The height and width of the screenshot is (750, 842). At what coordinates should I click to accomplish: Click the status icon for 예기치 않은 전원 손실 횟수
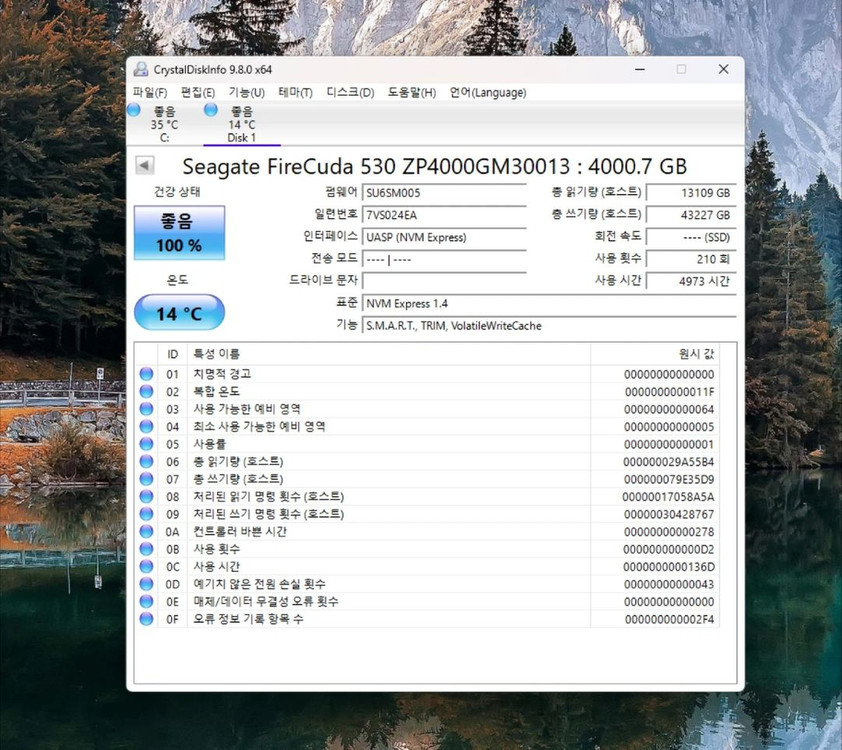pos(148,584)
